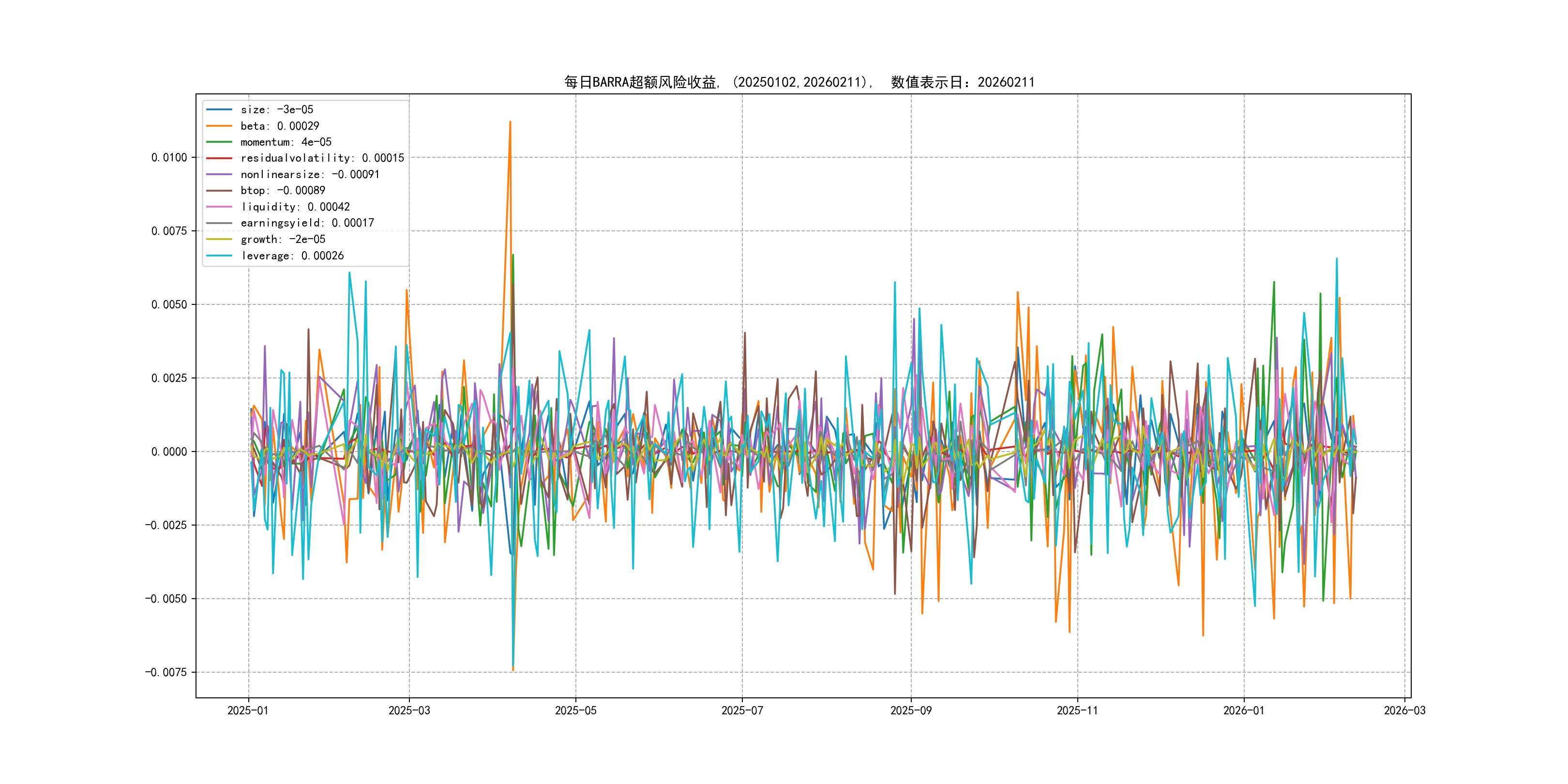The width and height of the screenshot is (1568, 784).
Task: Click the residualvolatility legend label
Action: tap(322, 158)
